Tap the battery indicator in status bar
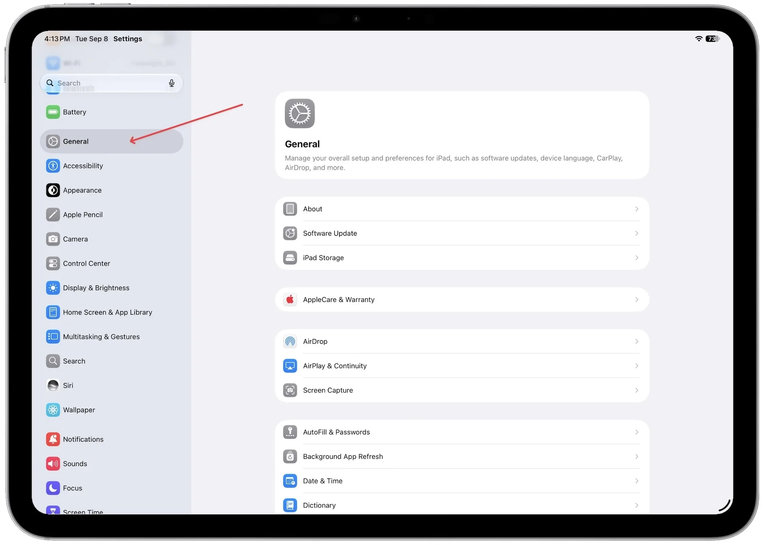The image size is (765, 545). pos(712,39)
